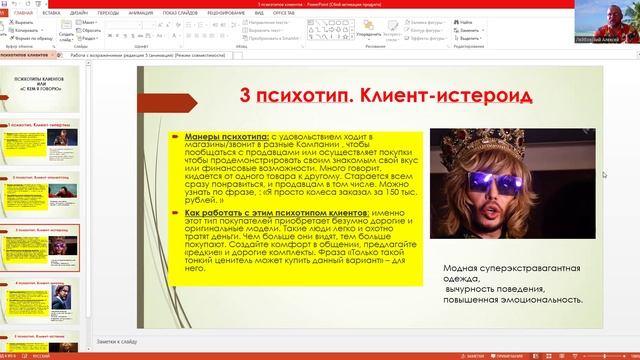This screenshot has width=640, height=360.
Task: Pick the star shape in shapes gallery
Action: [x=345, y=37]
